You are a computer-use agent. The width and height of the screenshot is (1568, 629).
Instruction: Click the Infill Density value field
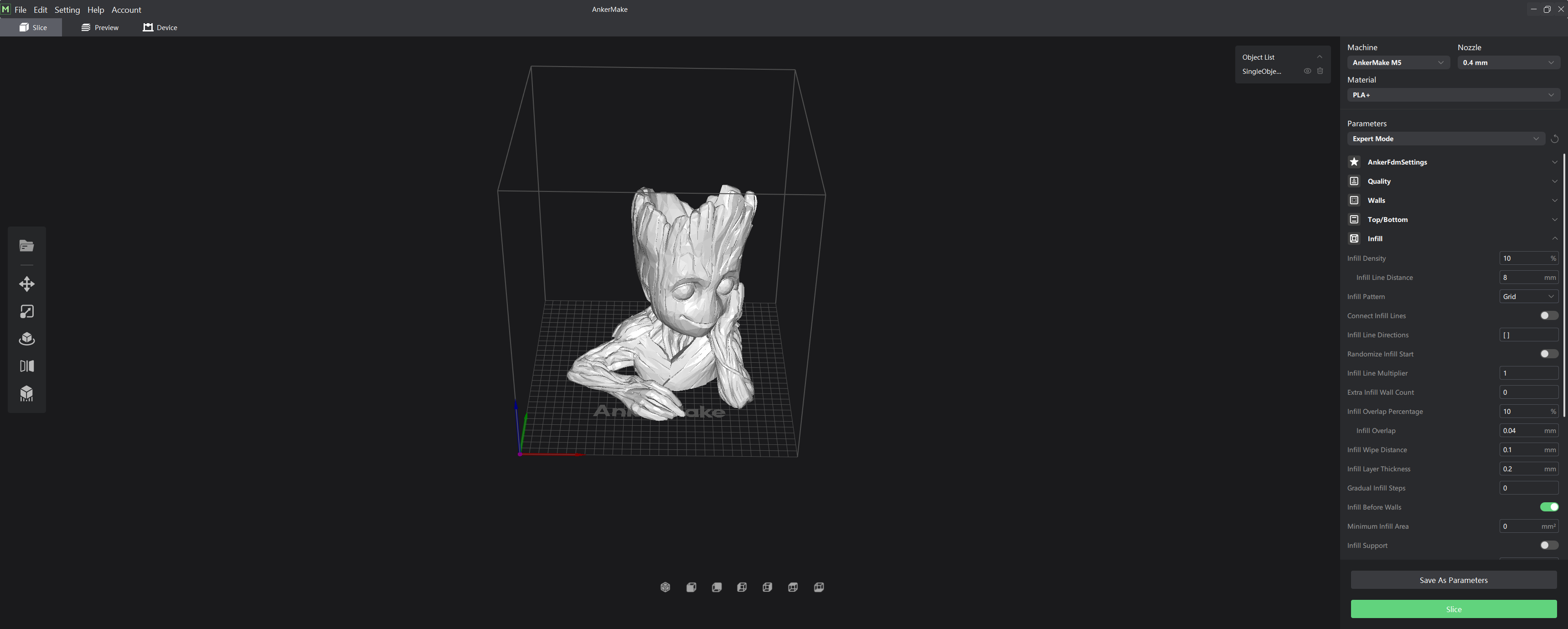1528,258
